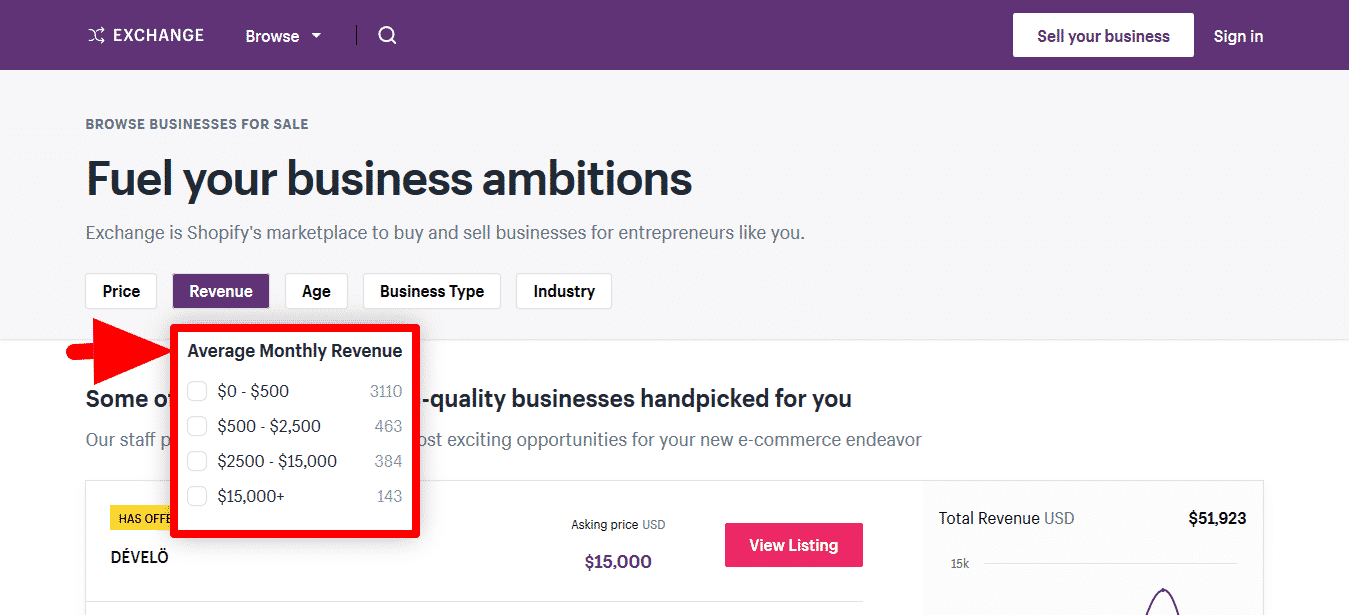1349x615 pixels.
Task: Tick the $500 - $2,500 checkbox
Action: click(x=198, y=426)
